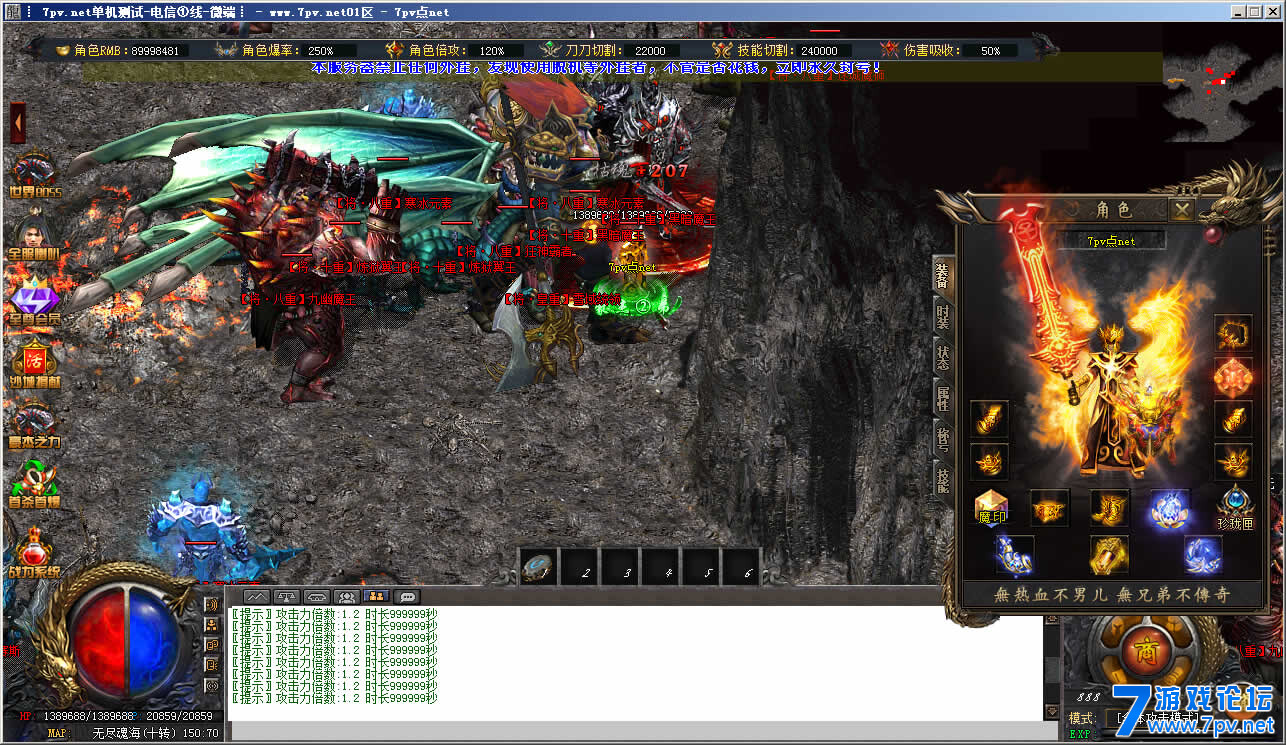The width and height of the screenshot is (1286, 745).
Task: Select empty hotbar slot 3
Action: pos(621,567)
